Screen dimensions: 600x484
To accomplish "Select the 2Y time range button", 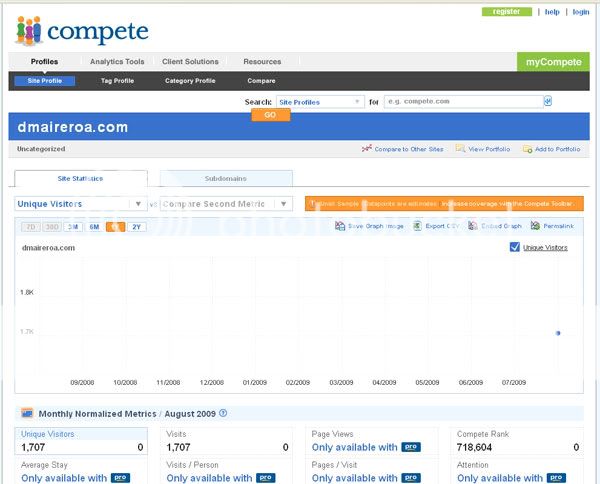I will (x=137, y=227).
